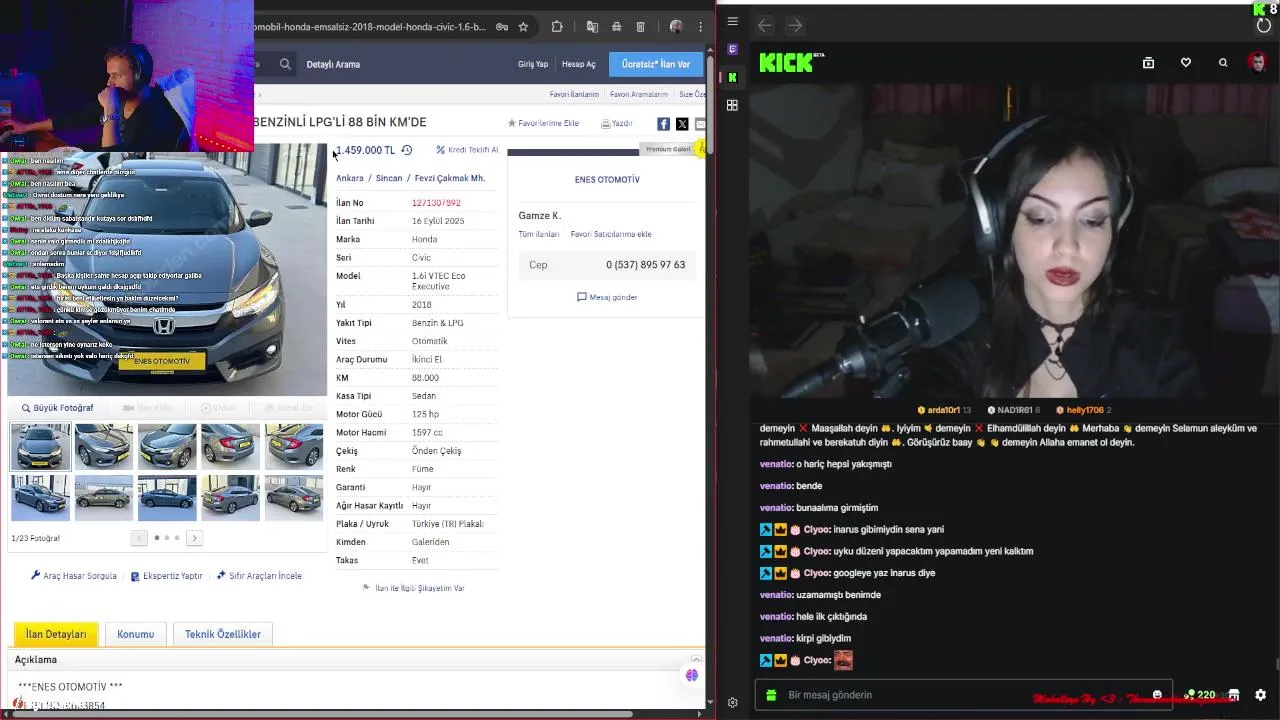The width and height of the screenshot is (1280, 720).
Task: Open Detaylı Arama
Action: [x=333, y=64]
